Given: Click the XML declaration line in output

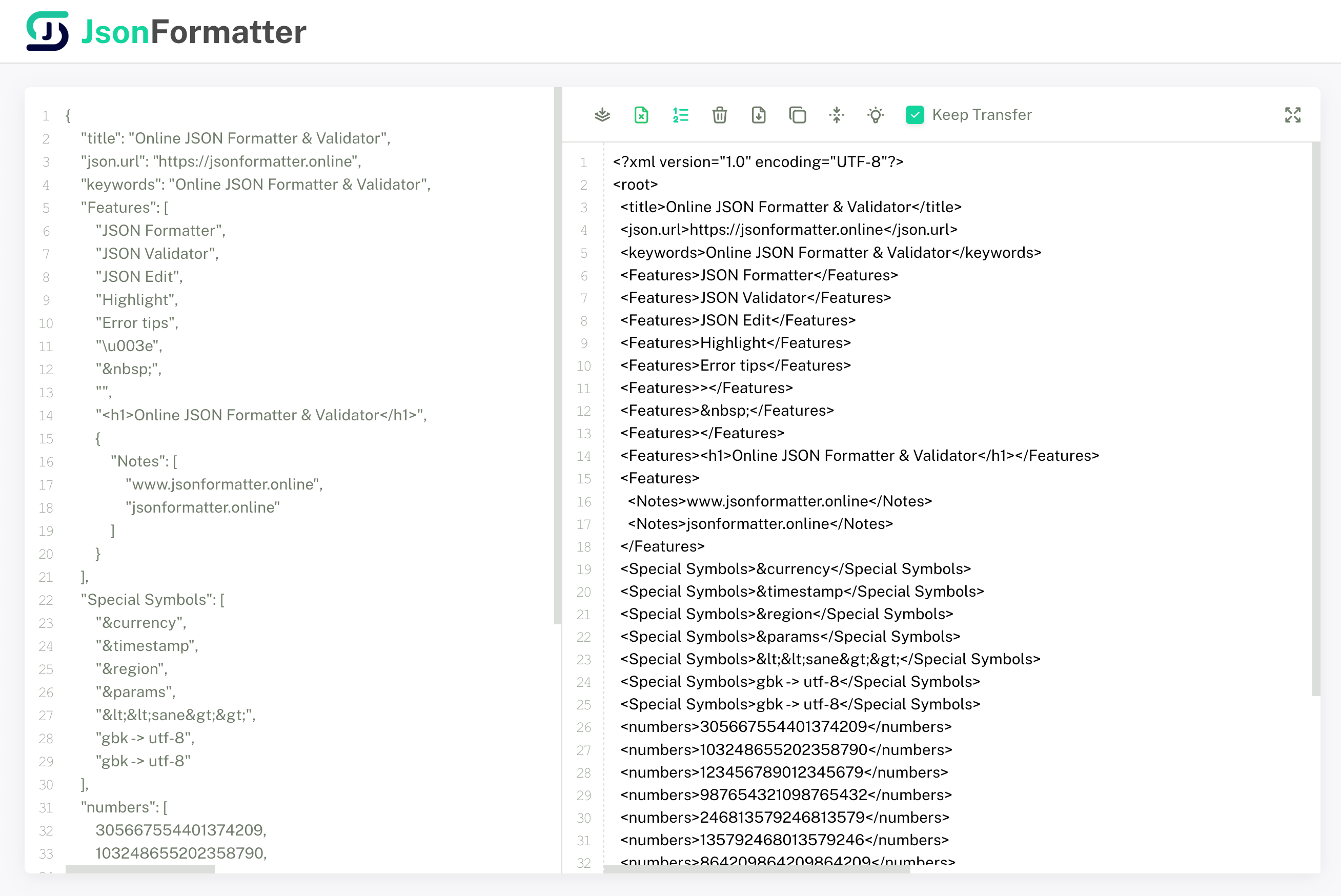Looking at the screenshot, I should 758,161.
